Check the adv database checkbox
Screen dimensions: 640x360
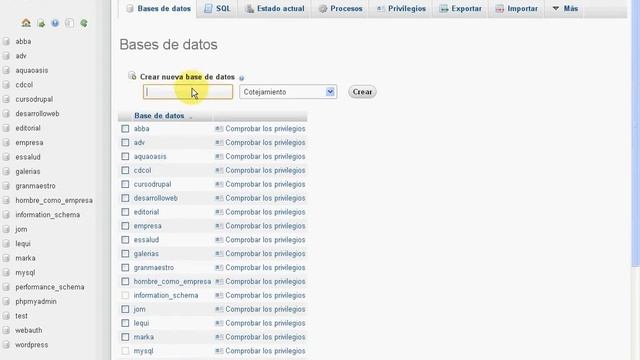(125, 142)
